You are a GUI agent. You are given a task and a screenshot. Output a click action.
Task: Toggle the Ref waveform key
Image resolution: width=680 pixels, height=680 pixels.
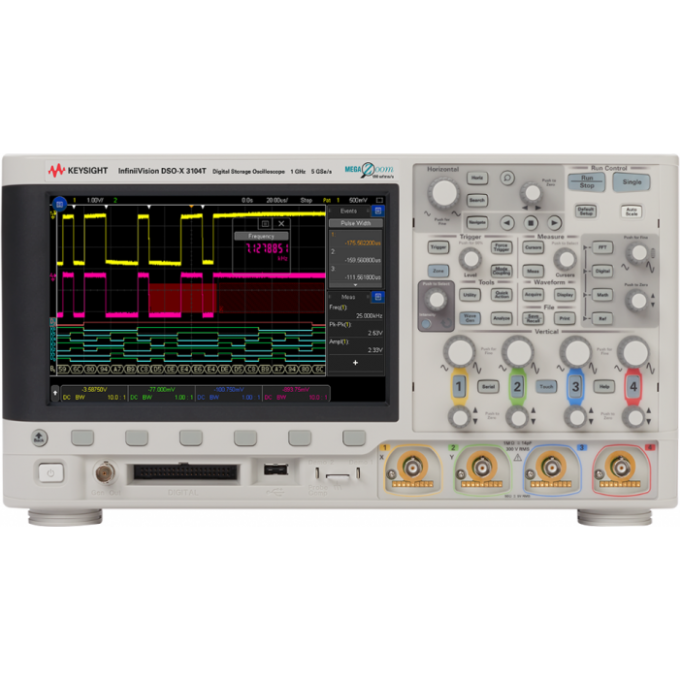click(602, 318)
